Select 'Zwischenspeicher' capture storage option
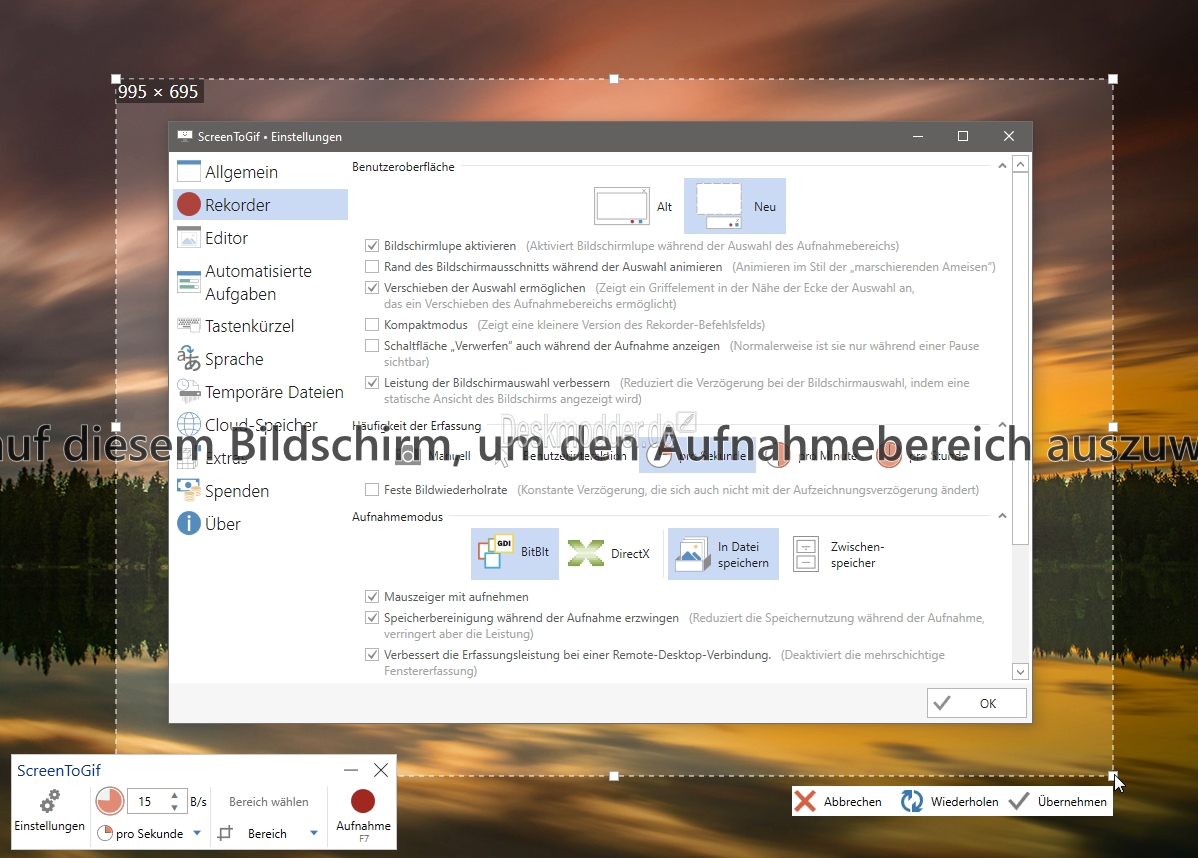The height and width of the screenshot is (858, 1198). pyautogui.click(x=838, y=554)
